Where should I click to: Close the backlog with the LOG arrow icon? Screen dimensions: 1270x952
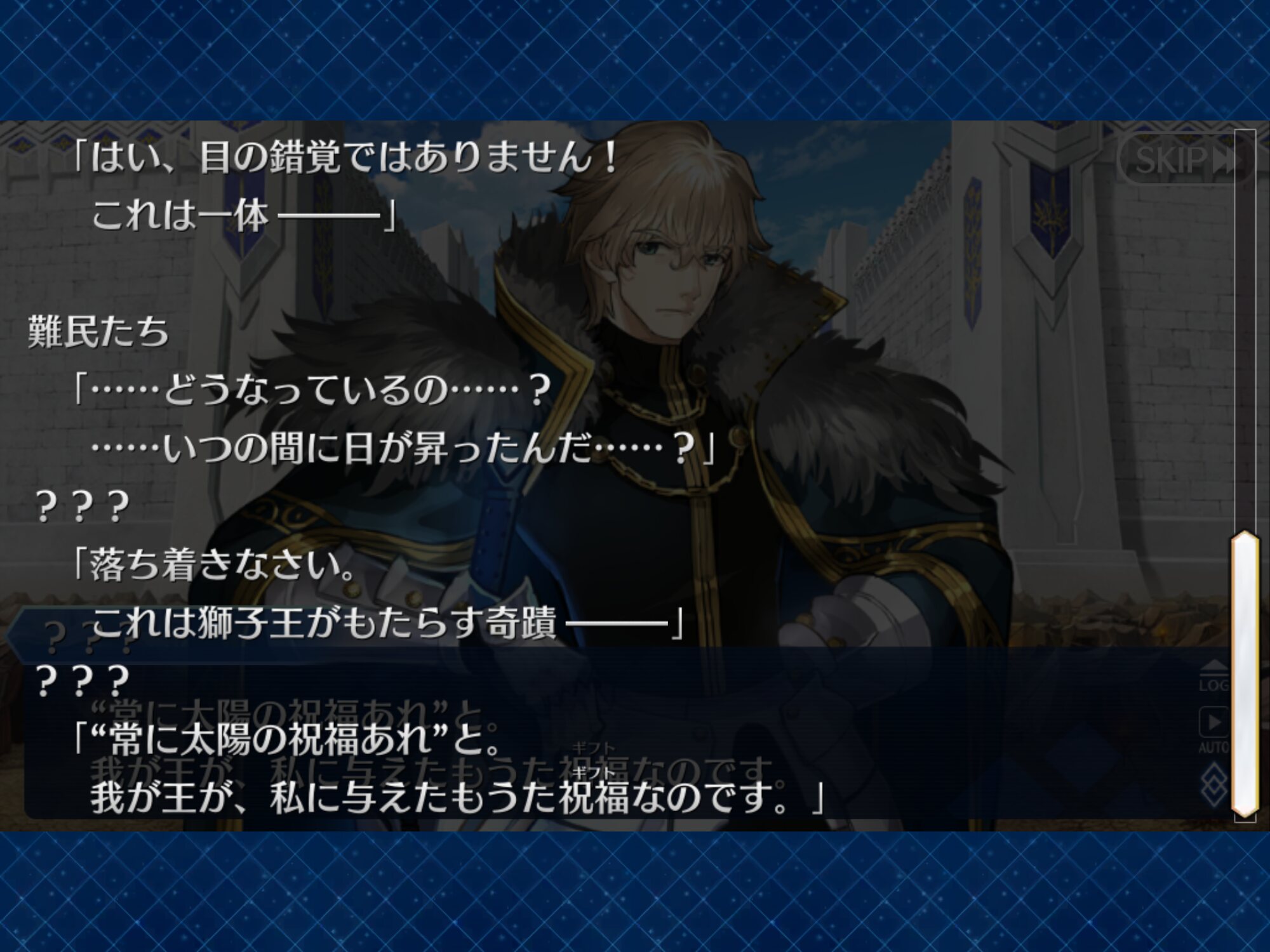1213,676
